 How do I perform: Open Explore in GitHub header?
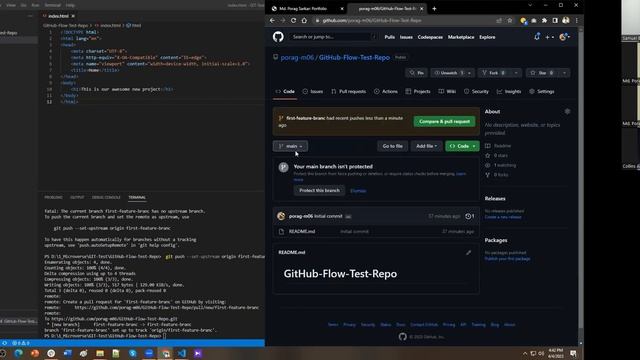487,37
